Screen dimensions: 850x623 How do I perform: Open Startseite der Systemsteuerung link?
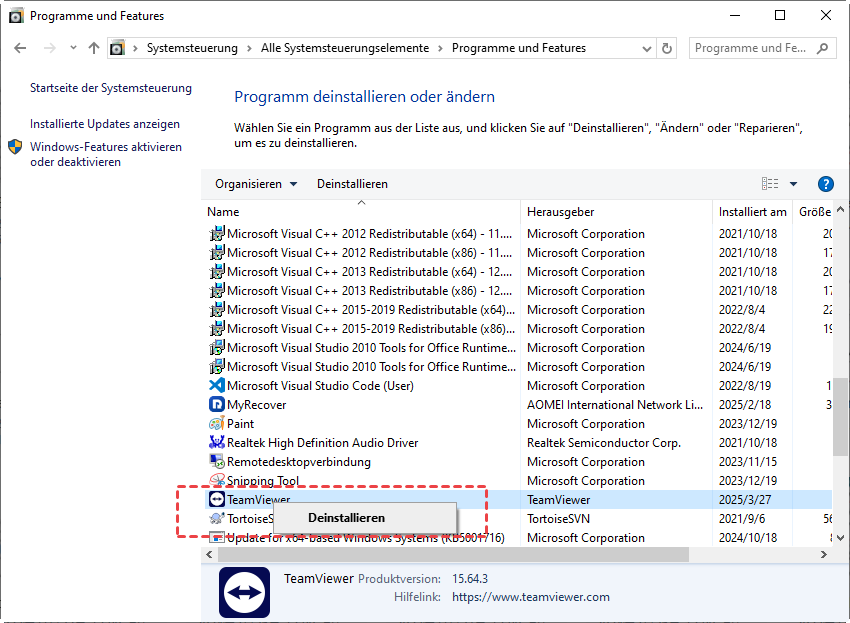[111, 88]
